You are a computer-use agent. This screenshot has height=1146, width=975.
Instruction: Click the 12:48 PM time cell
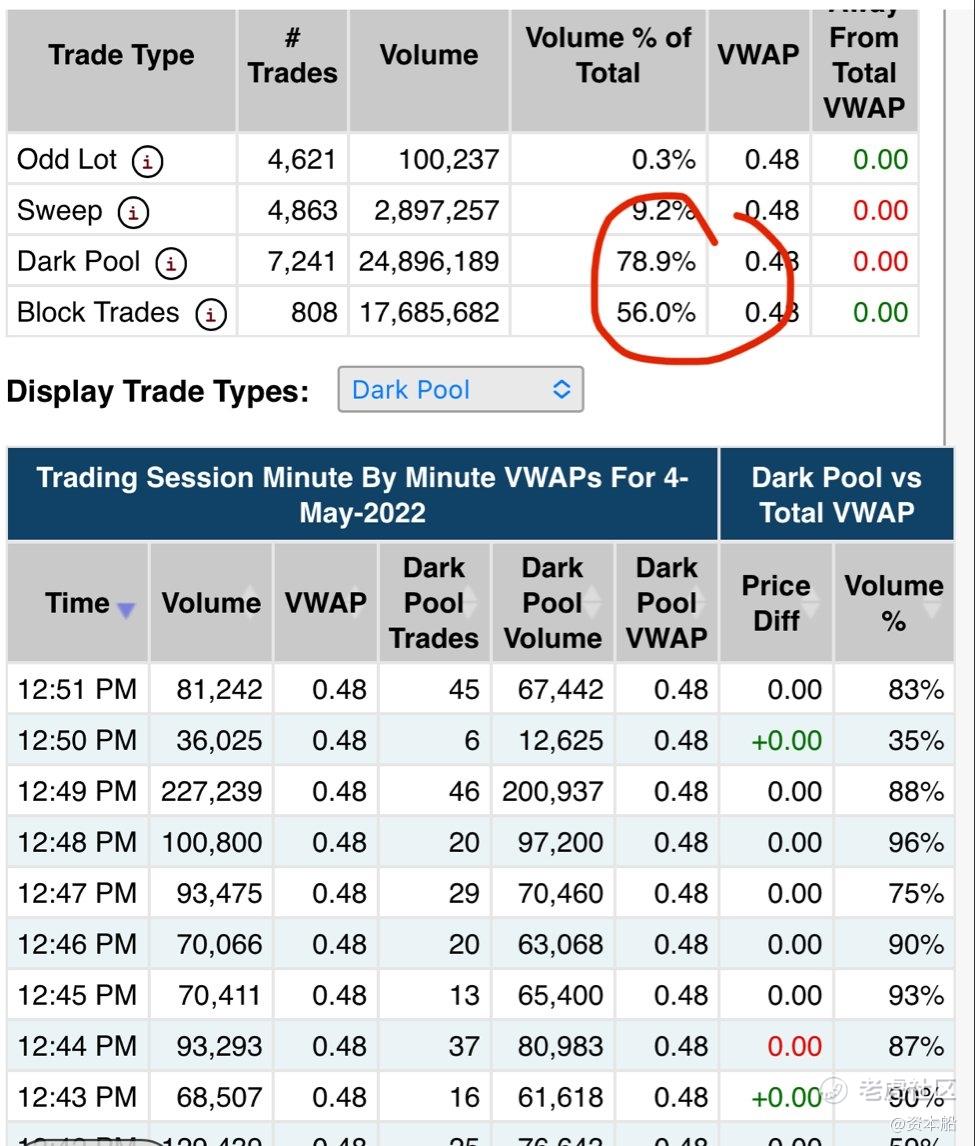tap(77, 842)
